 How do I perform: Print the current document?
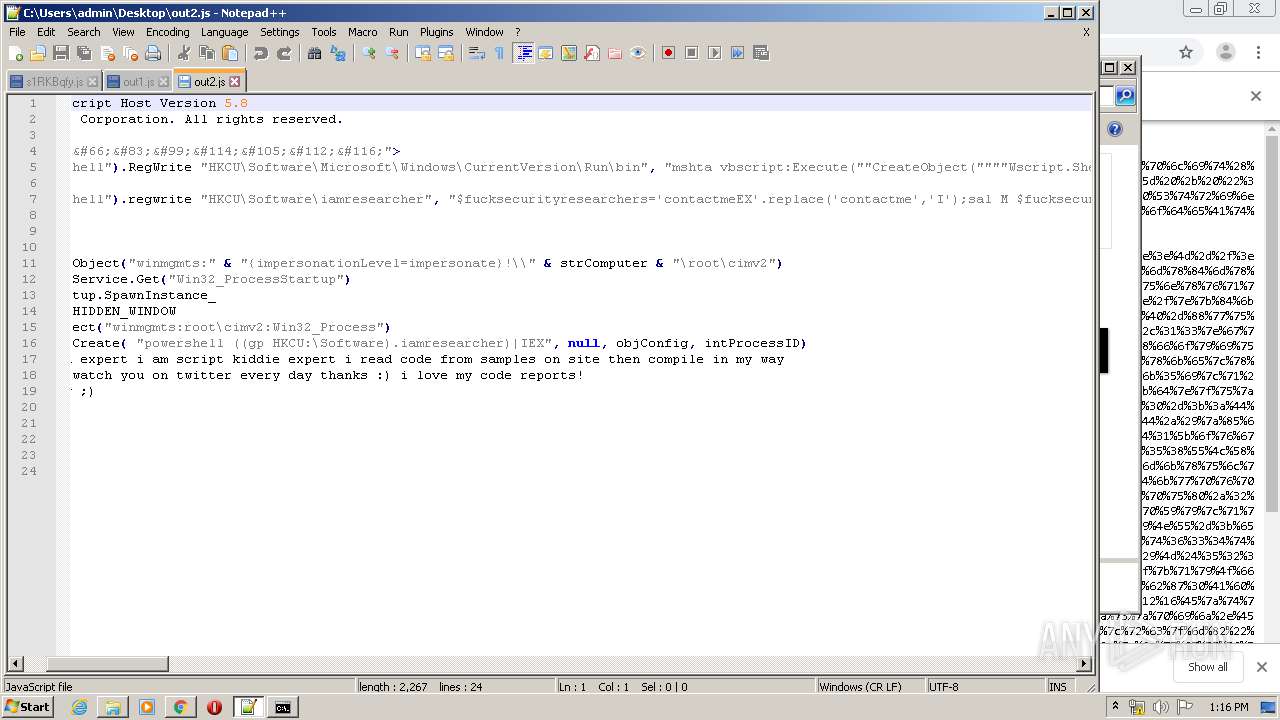click(153, 53)
